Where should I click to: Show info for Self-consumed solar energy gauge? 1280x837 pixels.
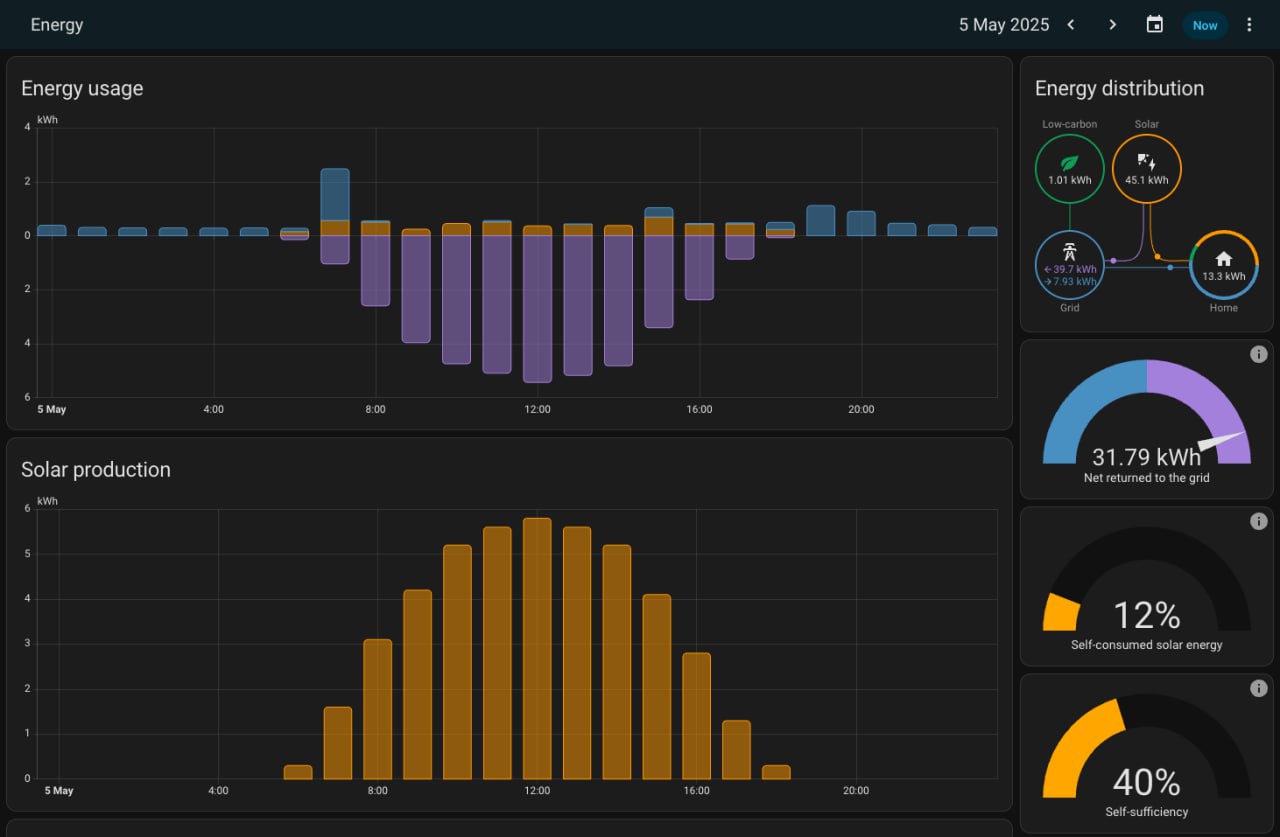coord(1259,521)
